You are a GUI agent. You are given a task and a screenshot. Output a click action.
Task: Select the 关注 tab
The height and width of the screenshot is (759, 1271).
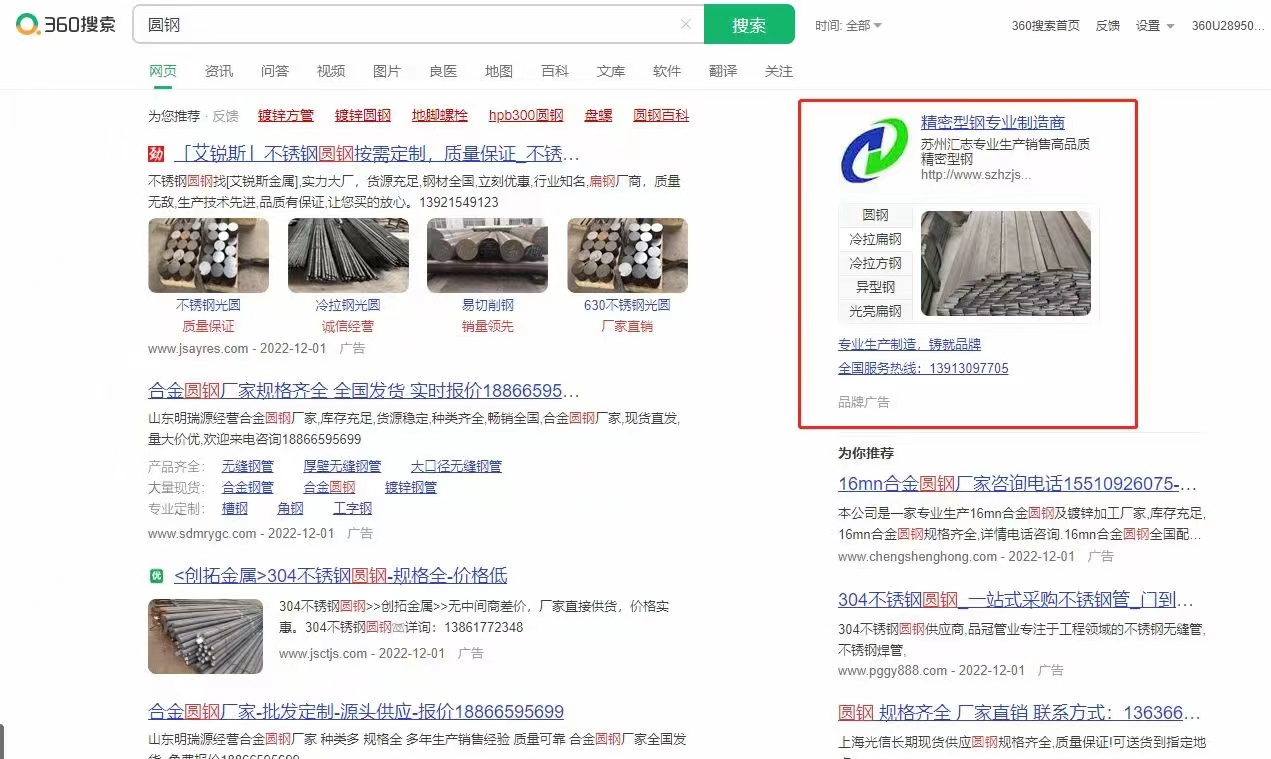779,71
